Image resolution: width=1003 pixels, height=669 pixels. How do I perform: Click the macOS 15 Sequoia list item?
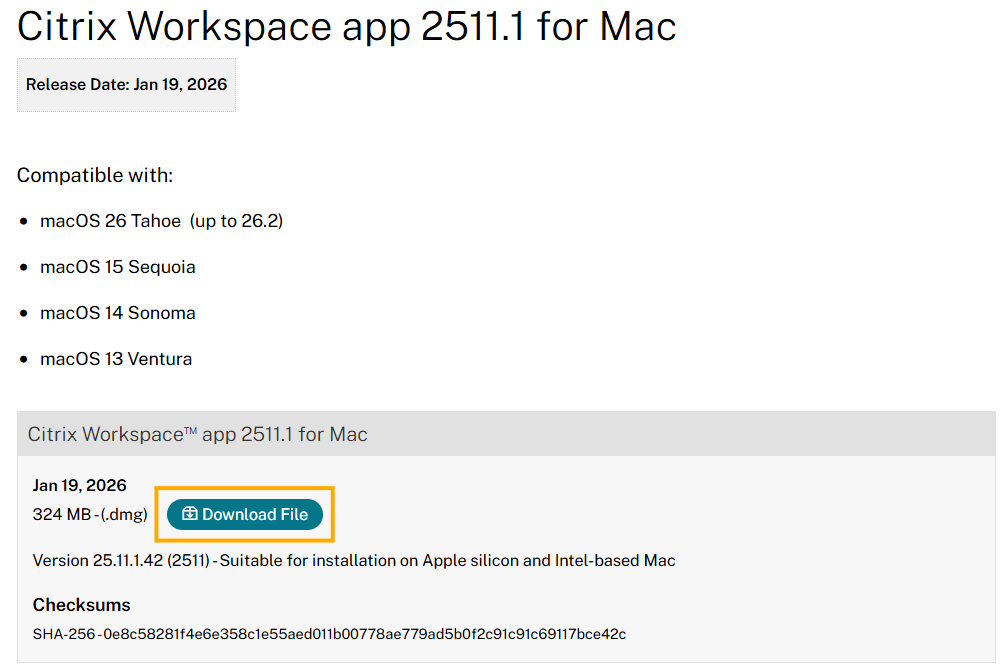point(117,267)
